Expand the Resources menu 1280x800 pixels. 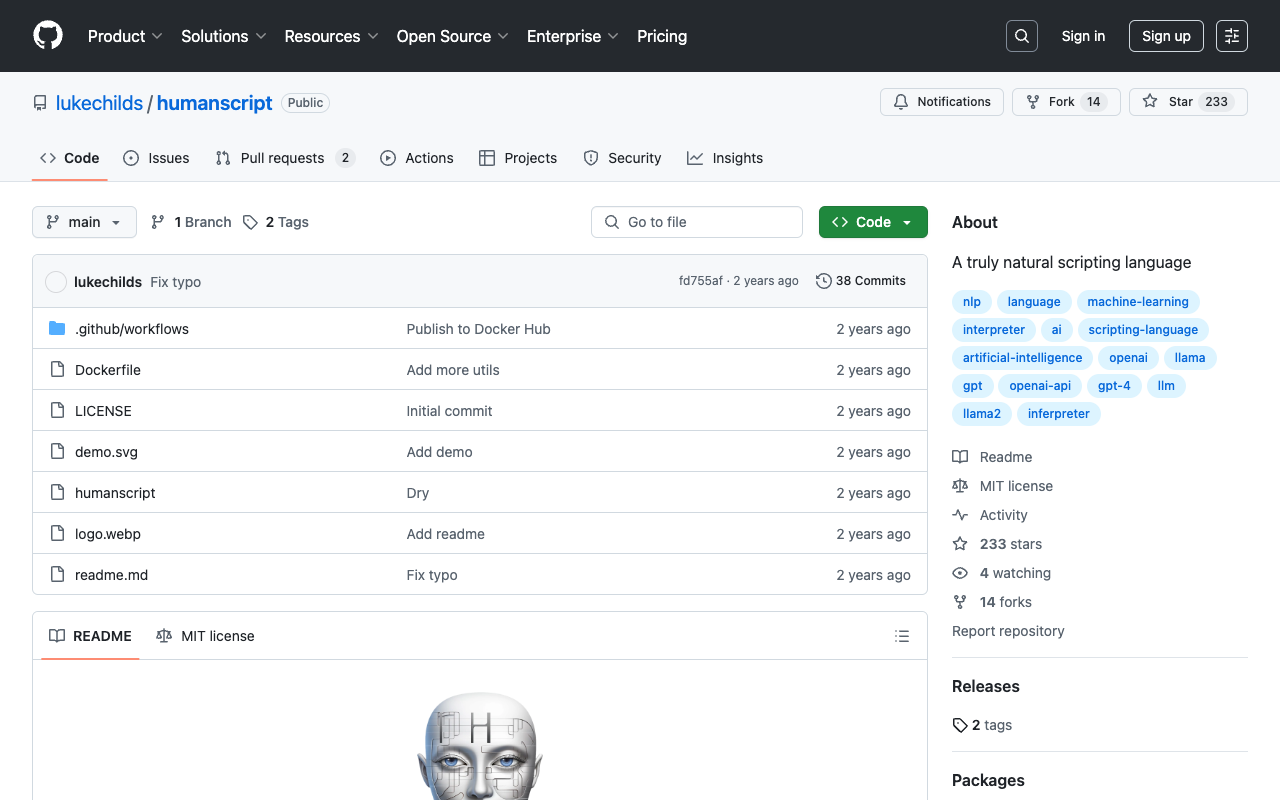click(x=331, y=36)
